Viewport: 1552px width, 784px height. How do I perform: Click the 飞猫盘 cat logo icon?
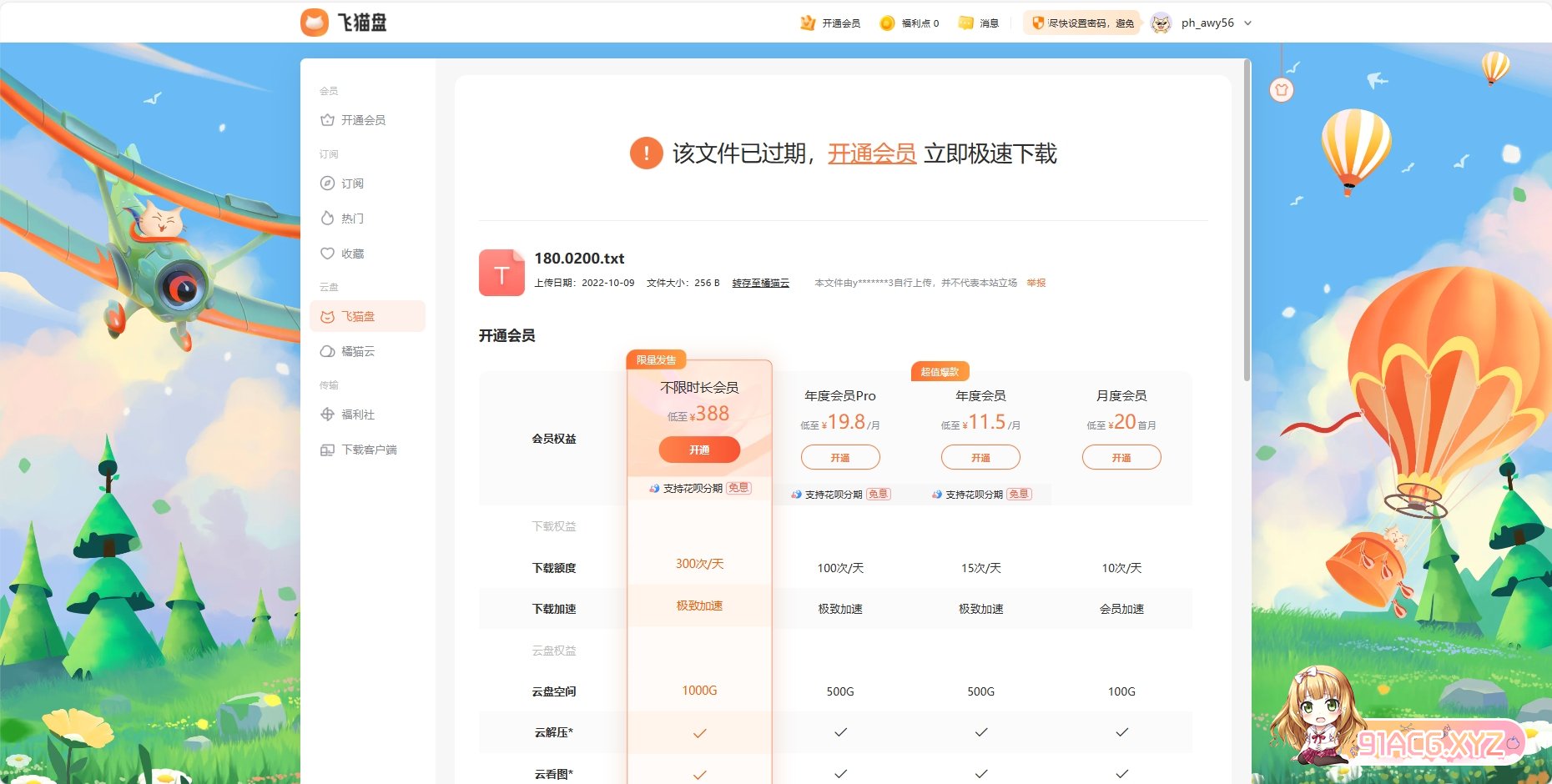click(315, 23)
